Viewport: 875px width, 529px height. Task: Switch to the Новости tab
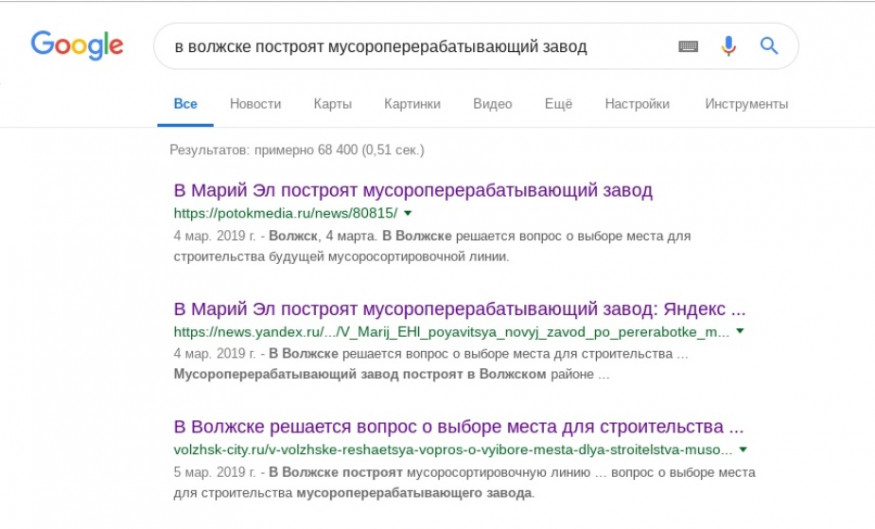(x=255, y=104)
